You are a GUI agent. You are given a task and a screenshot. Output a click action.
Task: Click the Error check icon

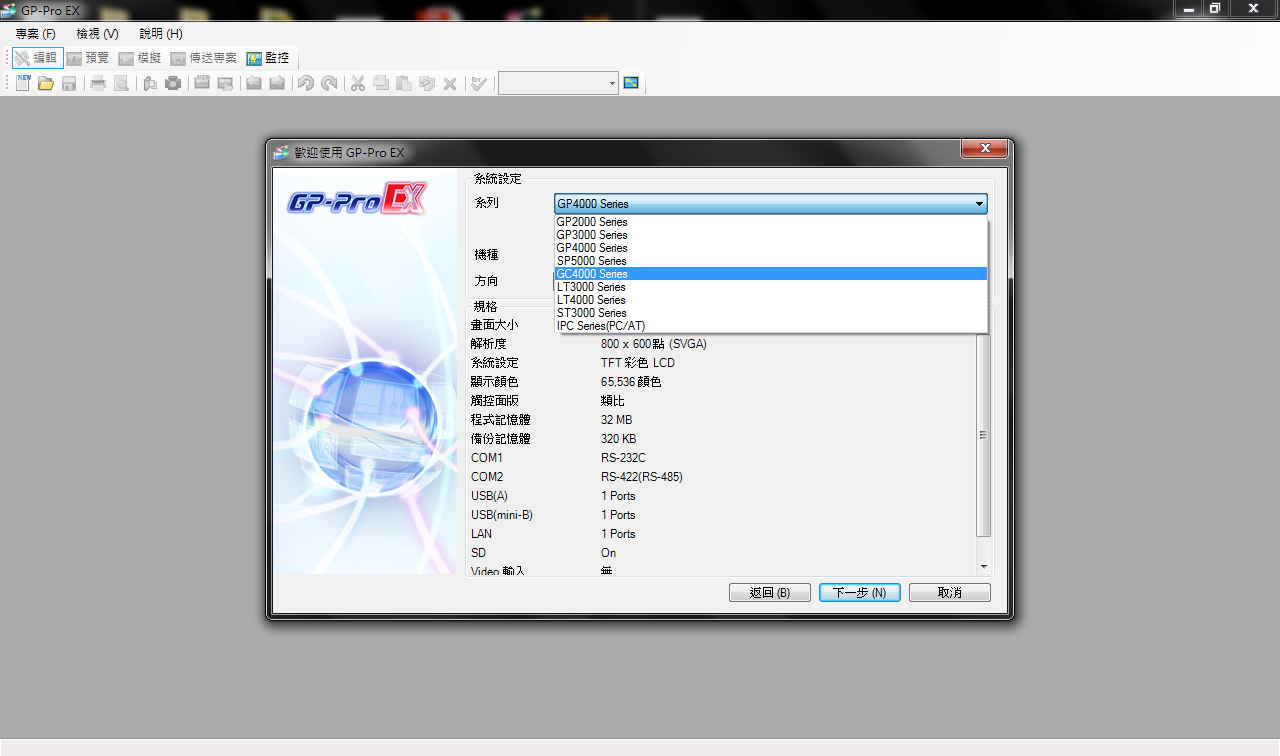click(x=479, y=83)
